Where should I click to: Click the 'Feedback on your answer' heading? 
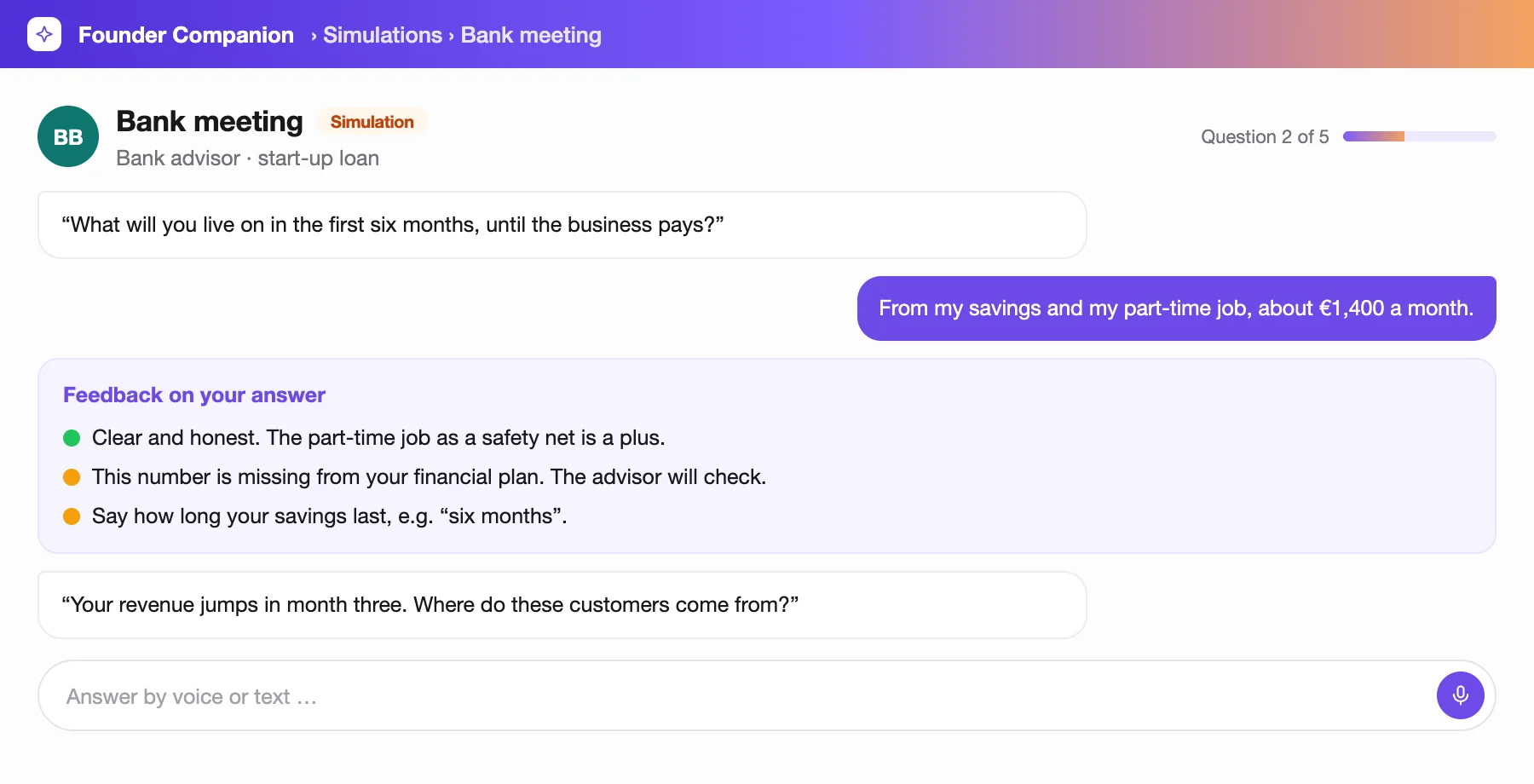point(194,395)
